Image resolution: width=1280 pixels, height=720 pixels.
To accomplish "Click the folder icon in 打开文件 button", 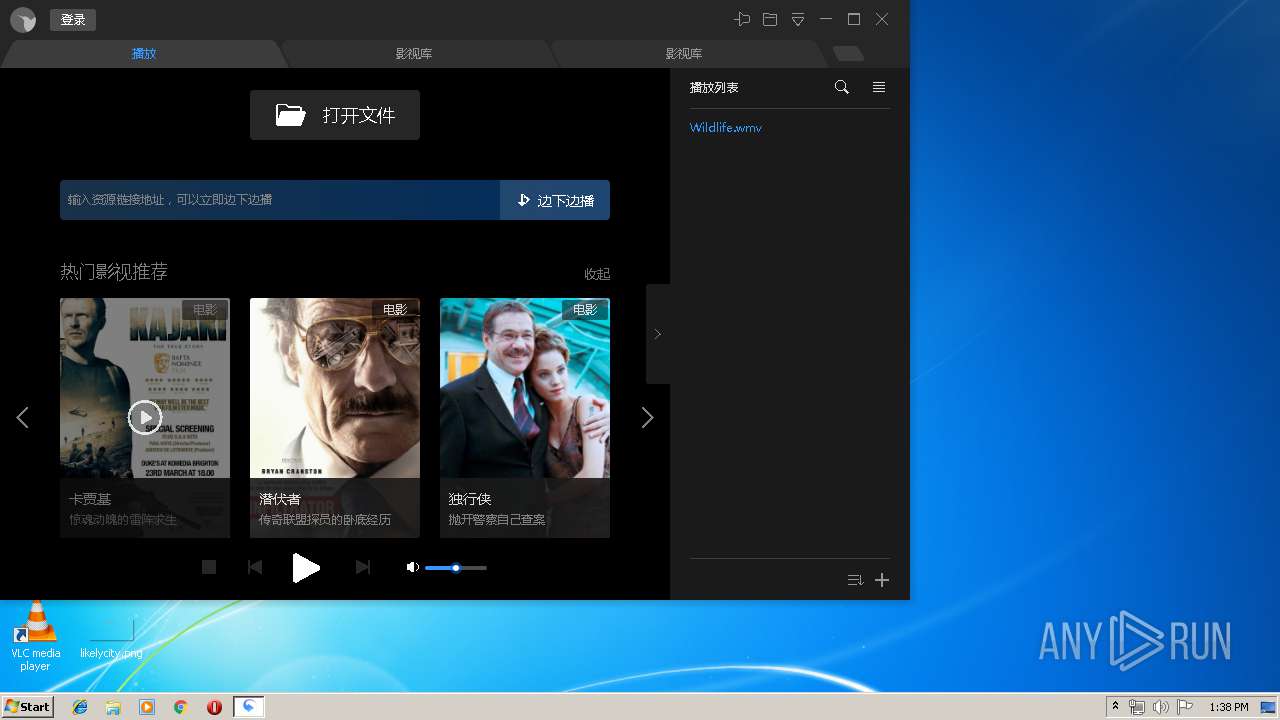I will (291, 115).
